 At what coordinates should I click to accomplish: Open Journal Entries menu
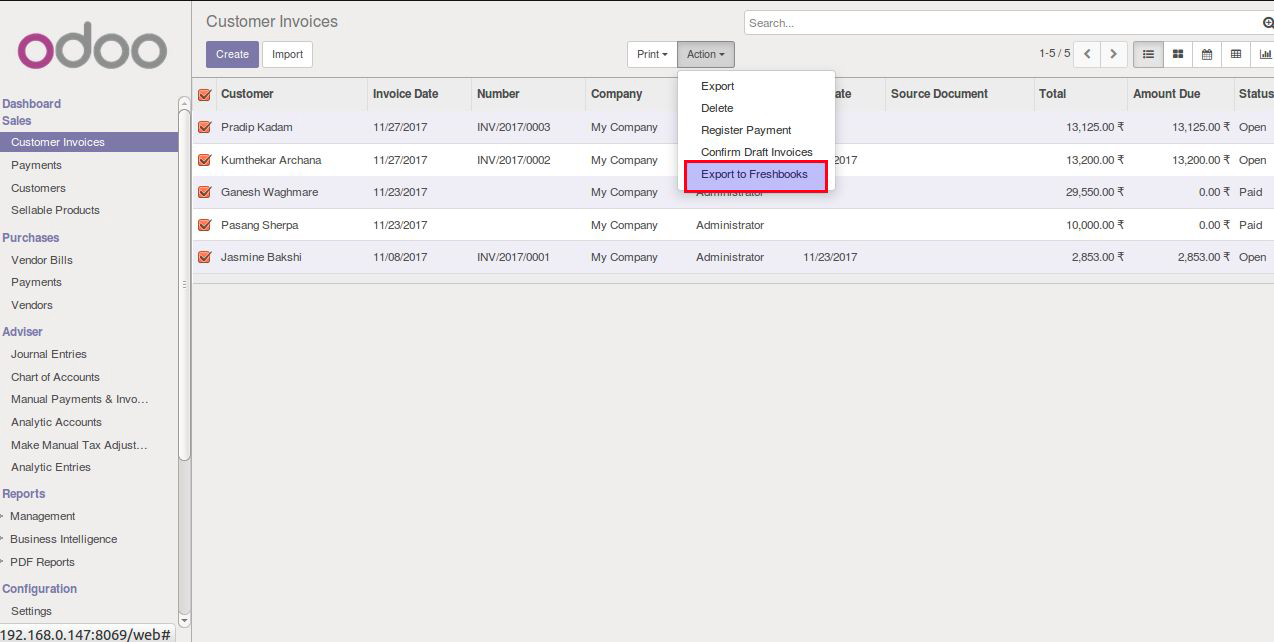click(49, 354)
